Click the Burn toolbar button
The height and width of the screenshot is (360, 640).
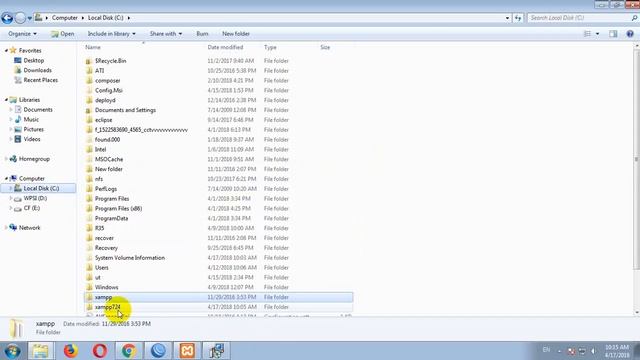point(202,34)
